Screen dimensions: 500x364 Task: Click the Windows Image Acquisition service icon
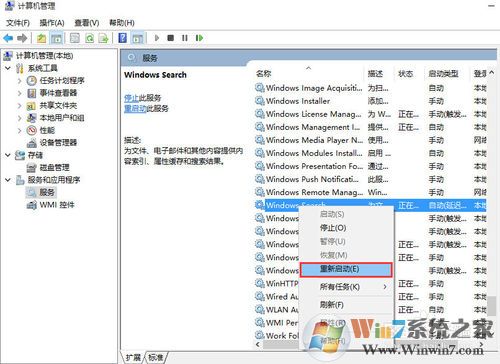coord(260,88)
